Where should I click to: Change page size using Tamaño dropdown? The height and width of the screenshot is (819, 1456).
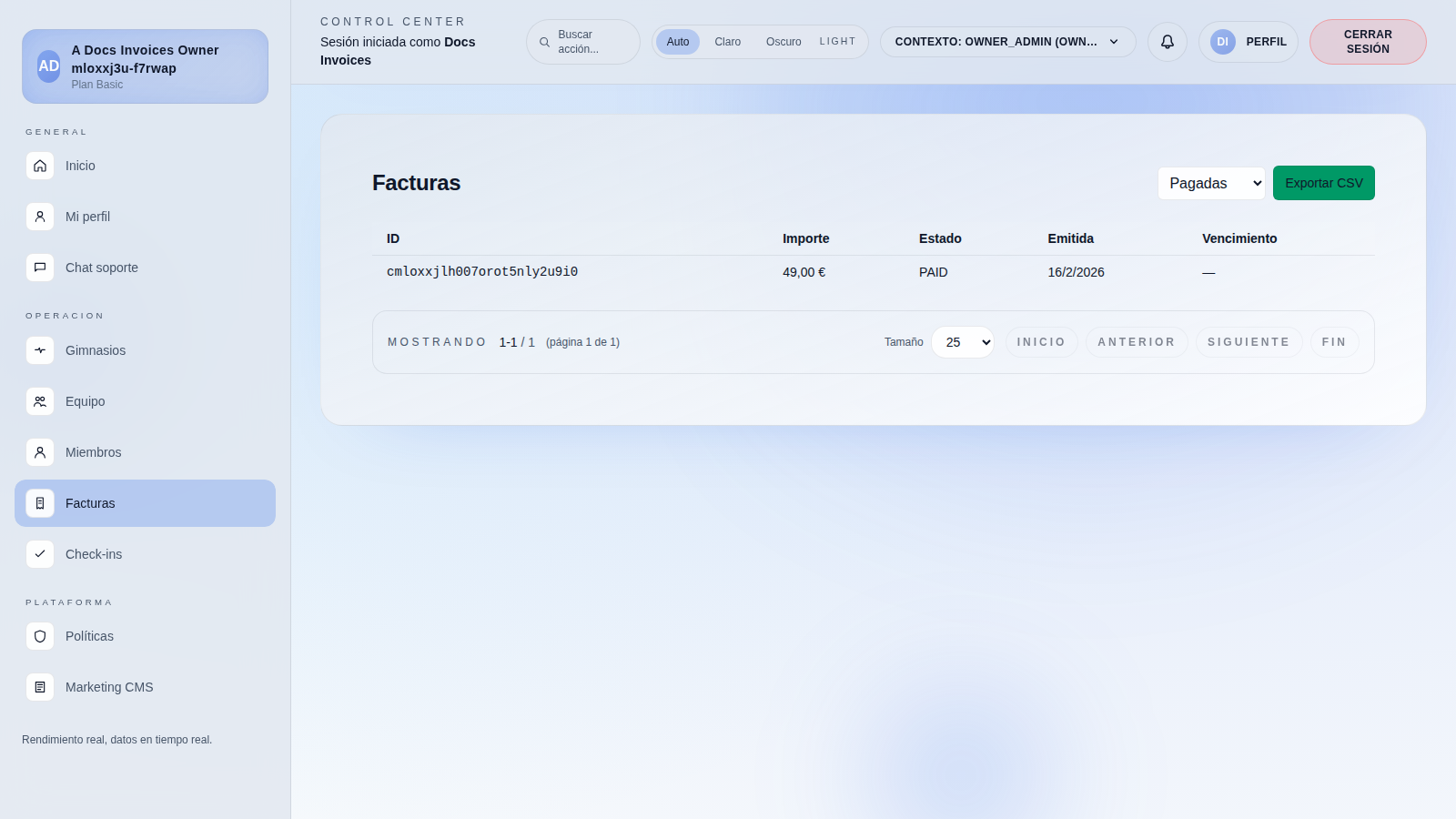(x=962, y=342)
